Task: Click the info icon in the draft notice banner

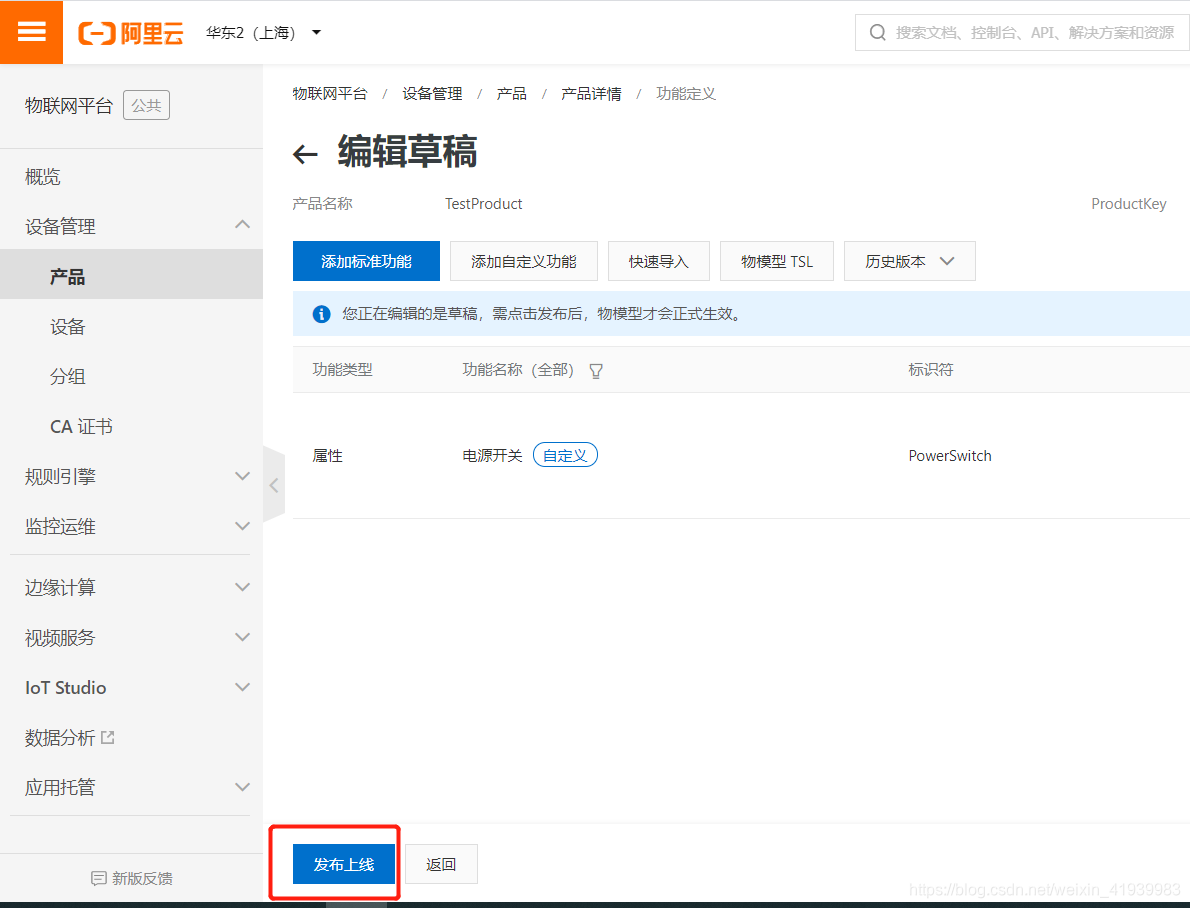Action: (x=321, y=313)
